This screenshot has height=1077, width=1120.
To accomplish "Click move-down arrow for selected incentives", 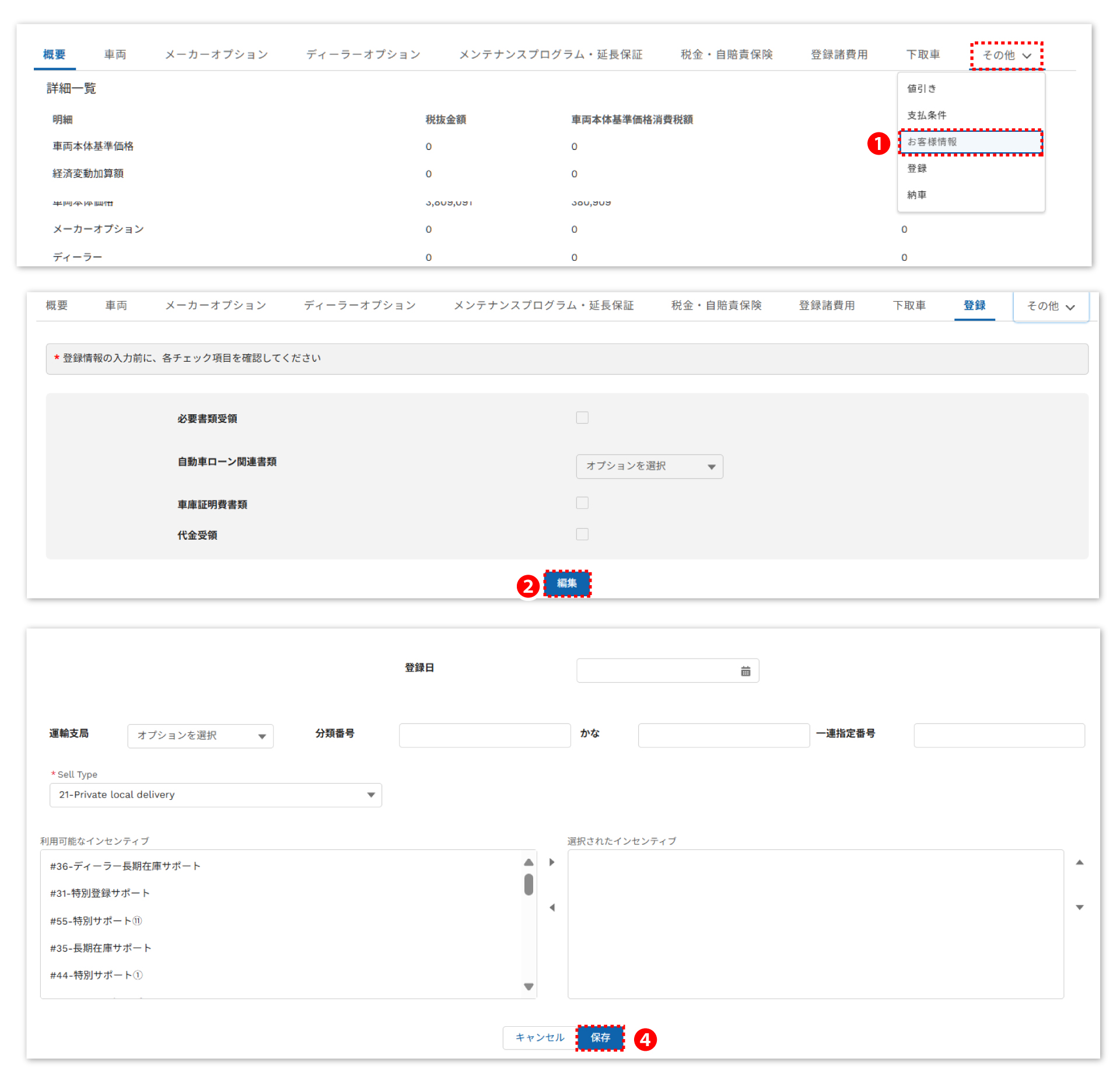I will (1080, 907).
